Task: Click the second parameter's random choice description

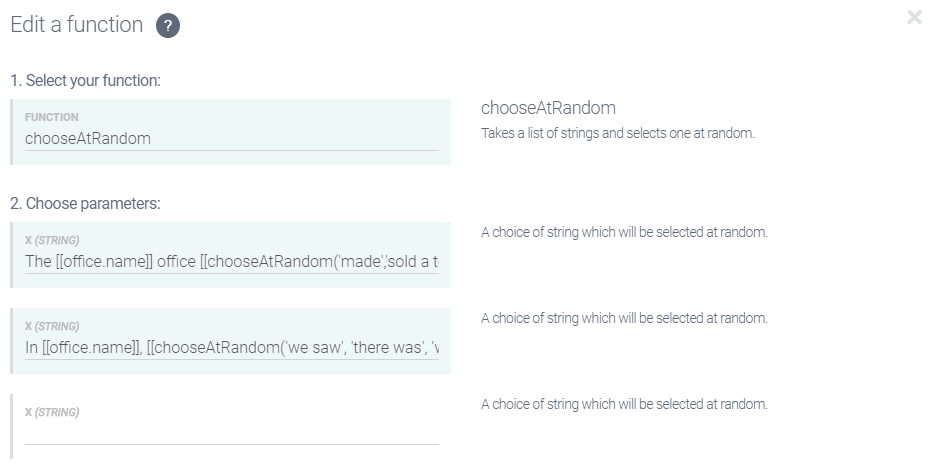Action: [624, 318]
